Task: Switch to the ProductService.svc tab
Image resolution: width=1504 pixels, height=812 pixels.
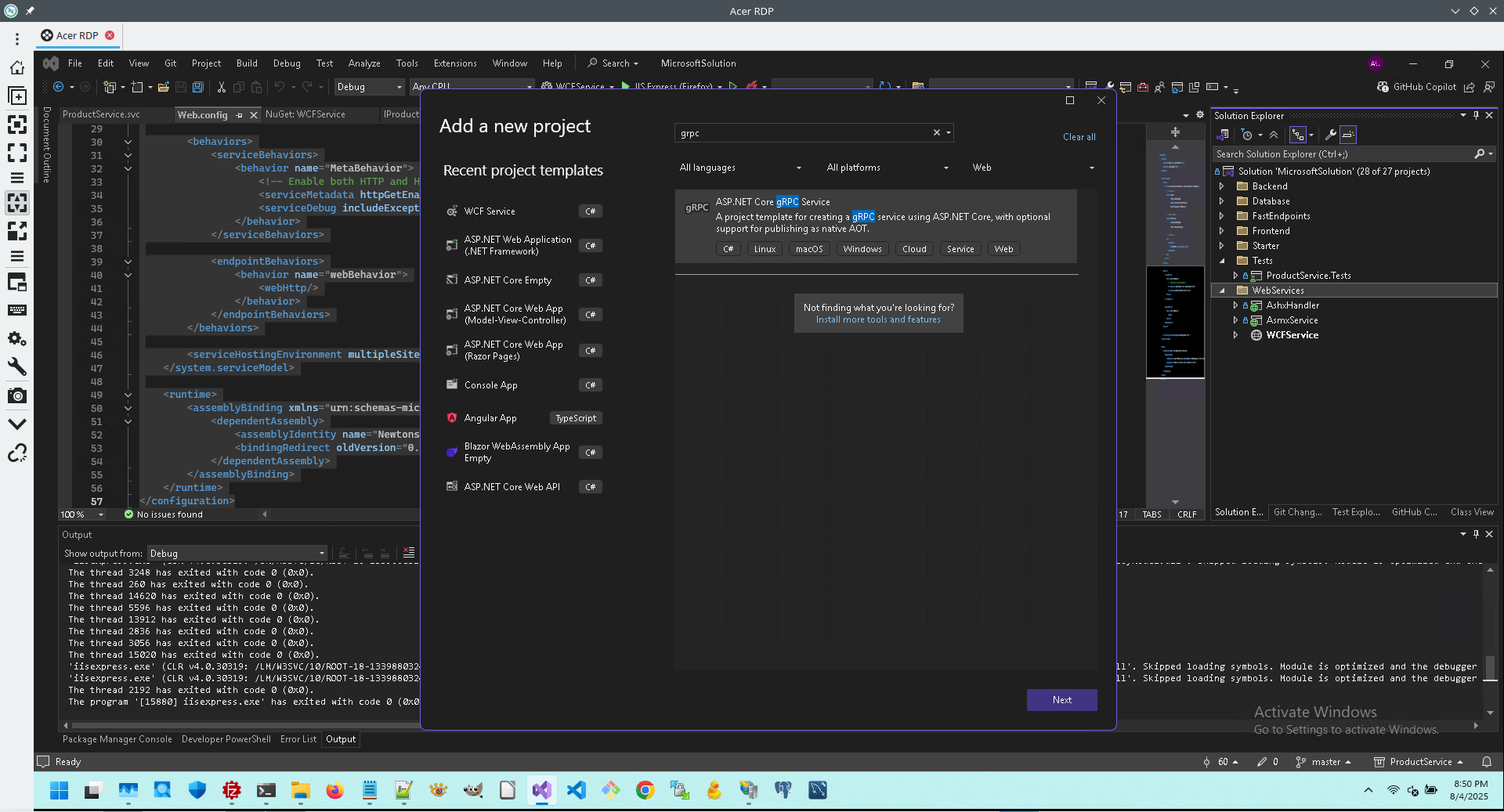Action: (x=101, y=114)
